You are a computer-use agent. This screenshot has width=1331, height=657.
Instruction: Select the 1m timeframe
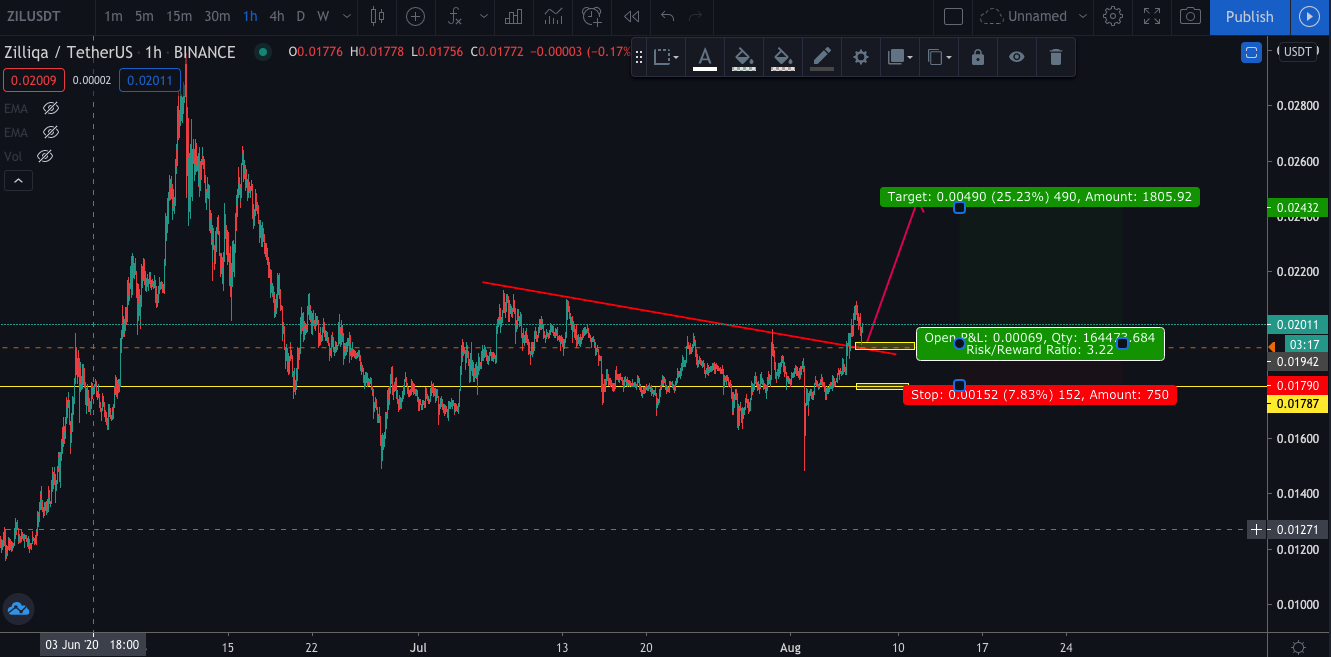[113, 16]
